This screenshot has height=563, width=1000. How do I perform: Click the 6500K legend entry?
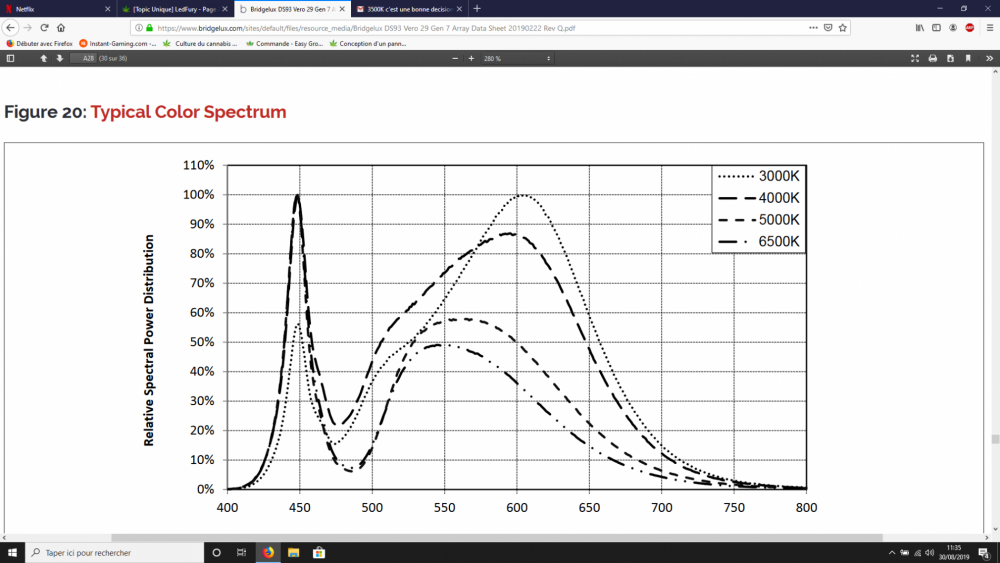758,242
